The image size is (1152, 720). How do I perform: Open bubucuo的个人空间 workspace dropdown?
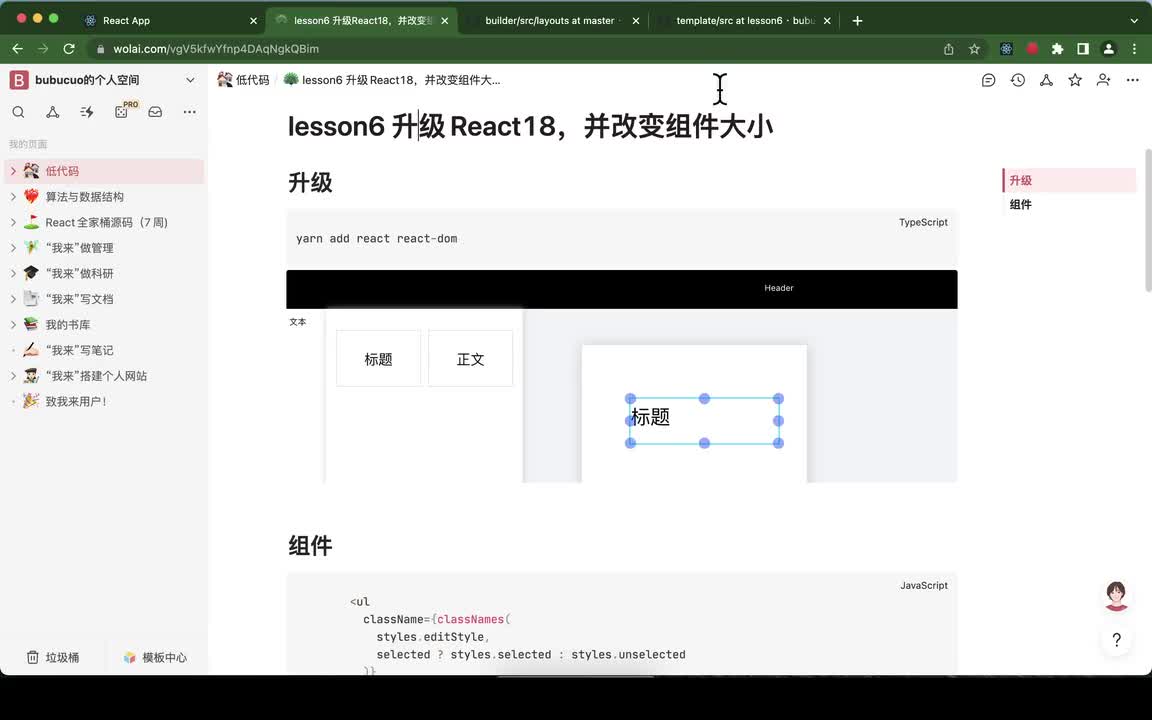(190, 80)
